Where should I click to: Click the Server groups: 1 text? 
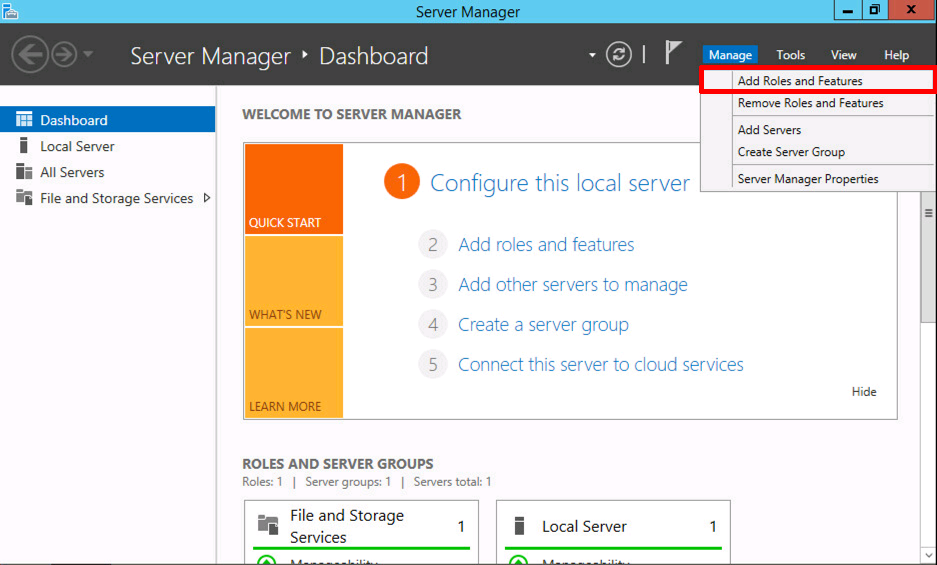click(x=348, y=482)
